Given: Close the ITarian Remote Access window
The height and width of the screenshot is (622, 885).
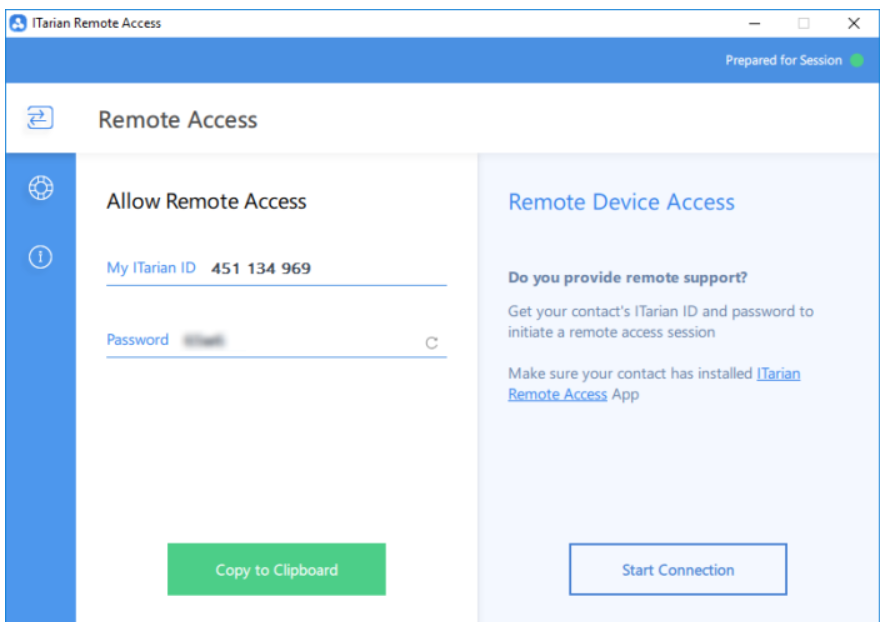Looking at the screenshot, I should (853, 23).
